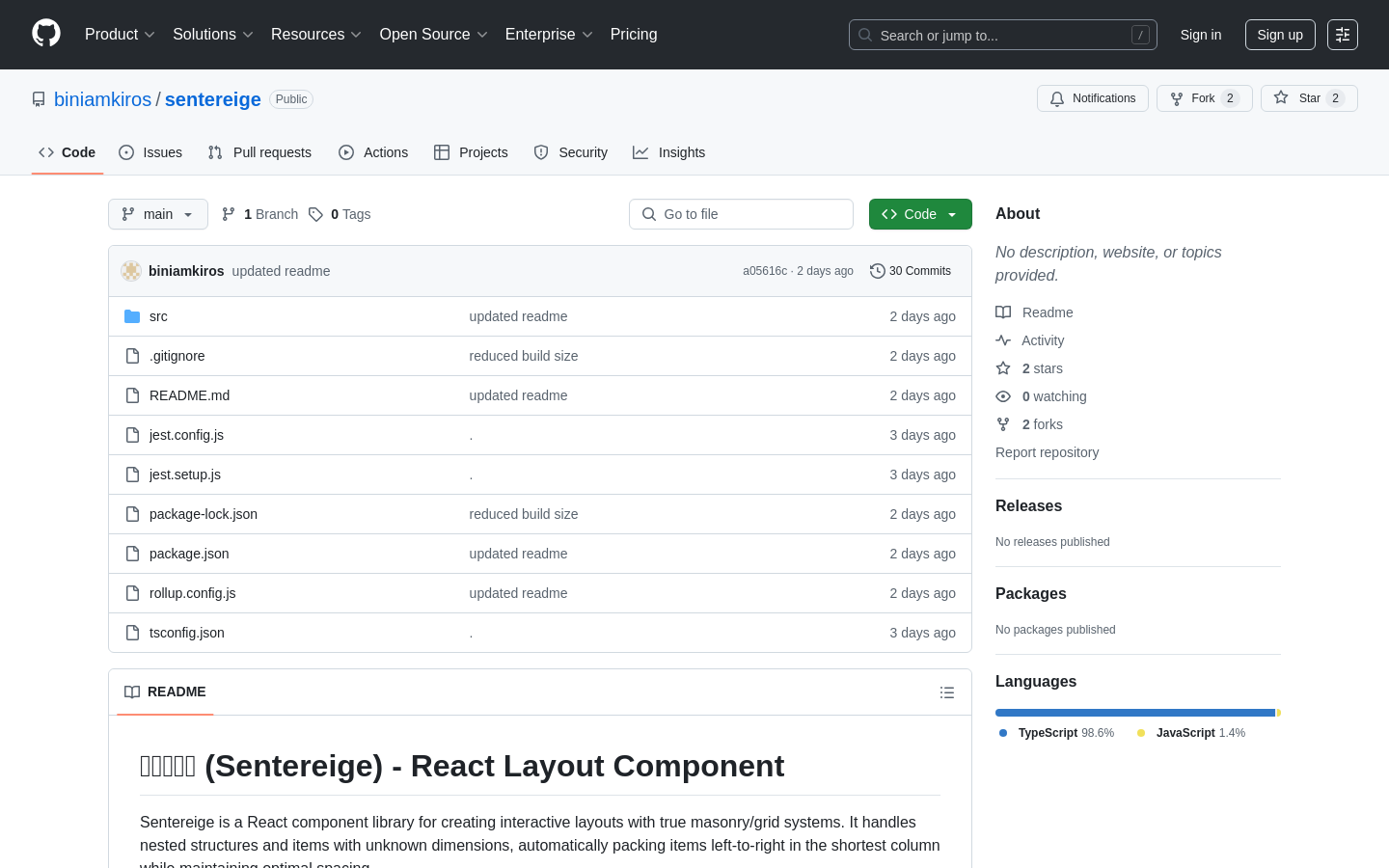Click the JavaScript 1.4% language link
Screen dimensions: 1389x868
(x=1191, y=733)
